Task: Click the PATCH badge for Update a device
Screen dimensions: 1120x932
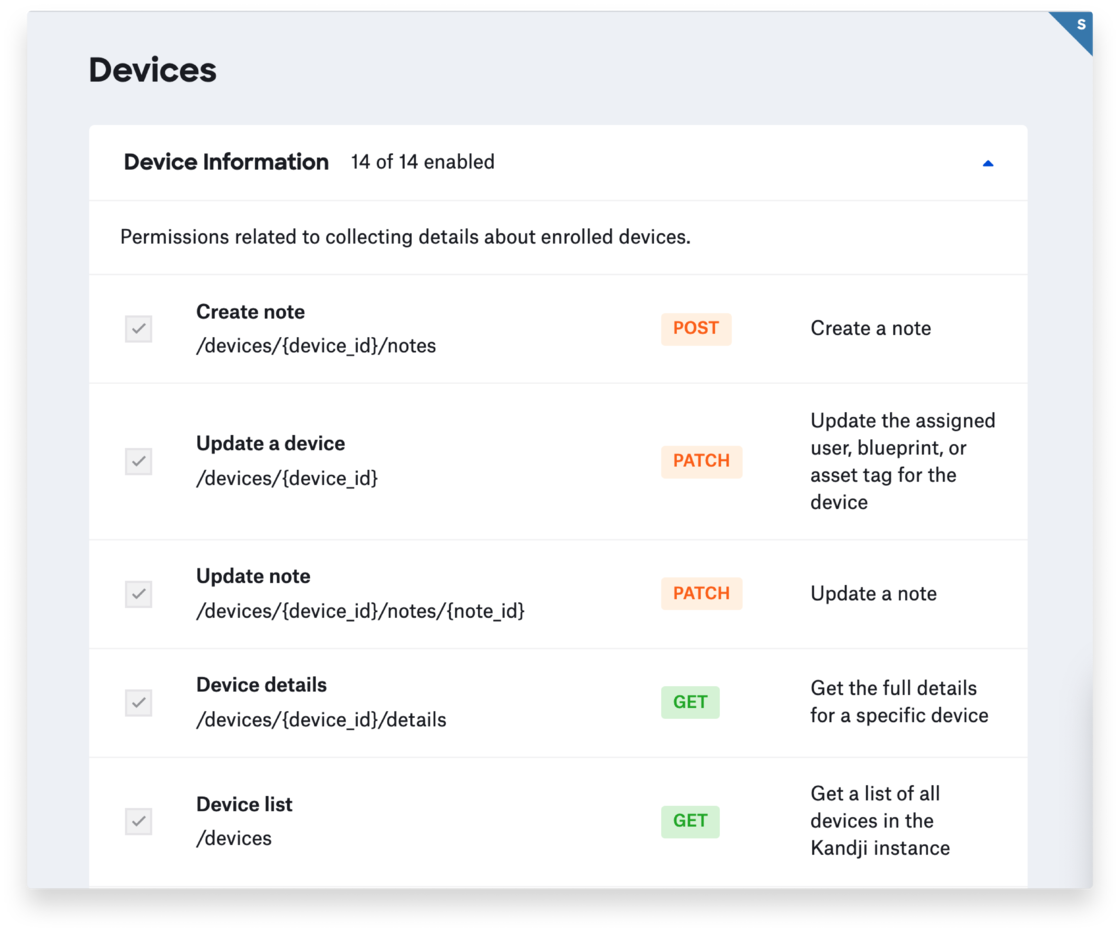Action: 701,461
